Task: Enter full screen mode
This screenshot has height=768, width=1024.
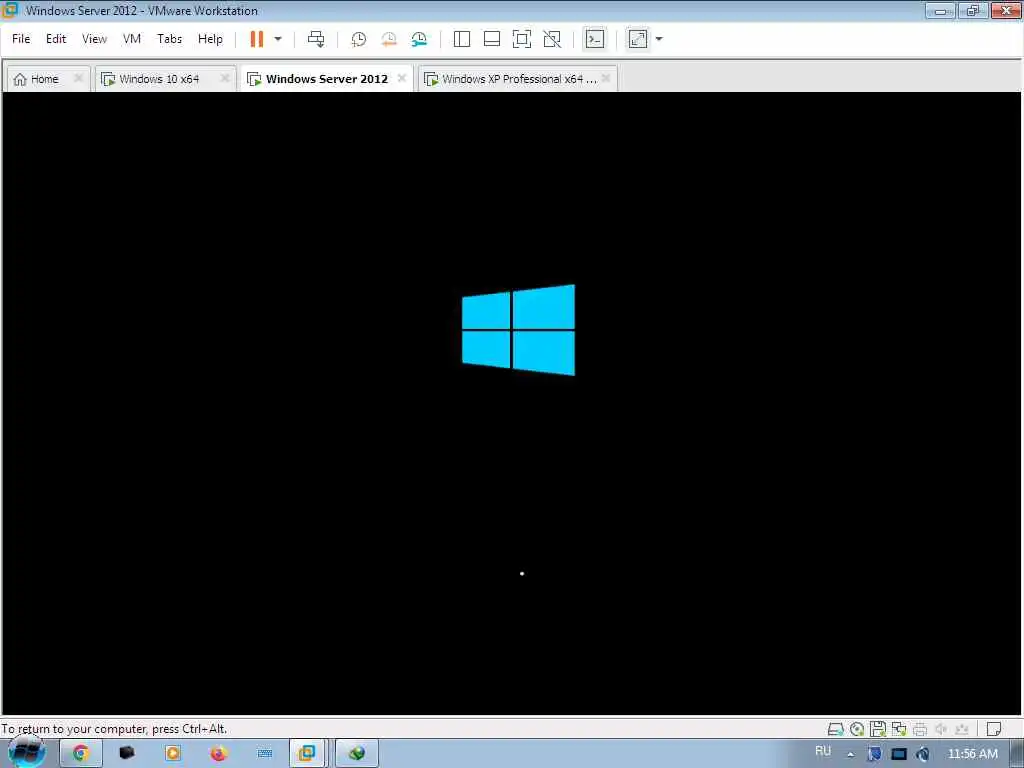Action: click(x=522, y=39)
